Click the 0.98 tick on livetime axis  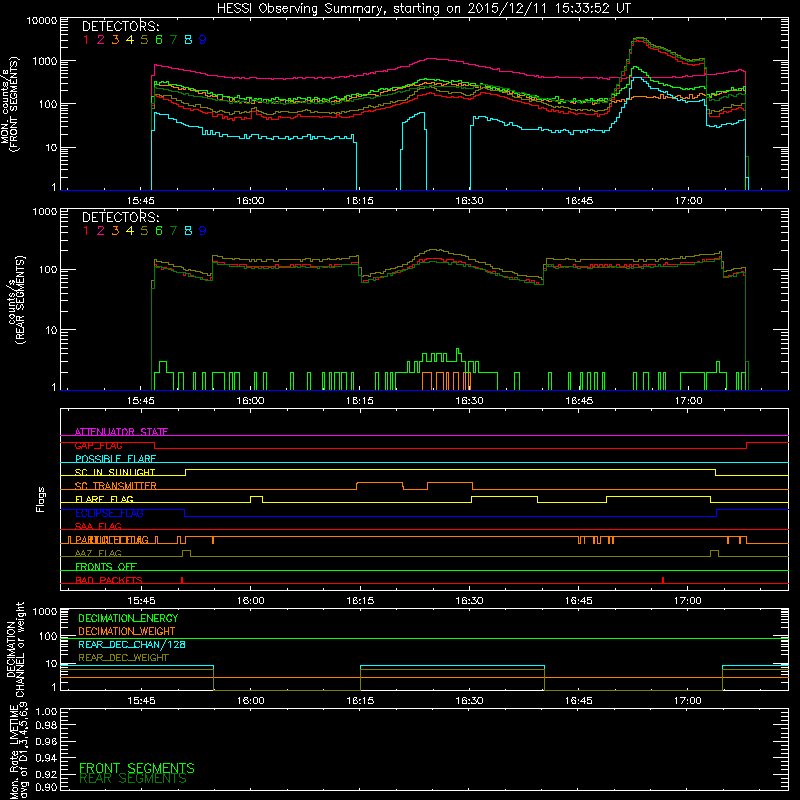pos(46,726)
